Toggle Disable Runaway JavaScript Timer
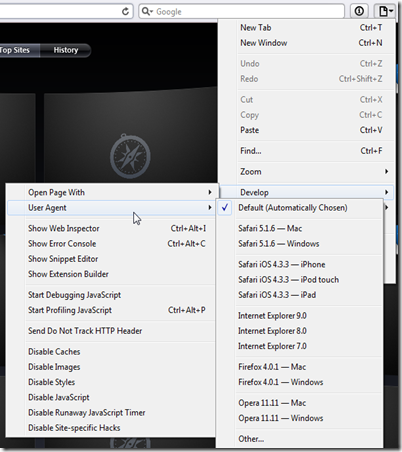402x452 pixels. (x=112, y=413)
